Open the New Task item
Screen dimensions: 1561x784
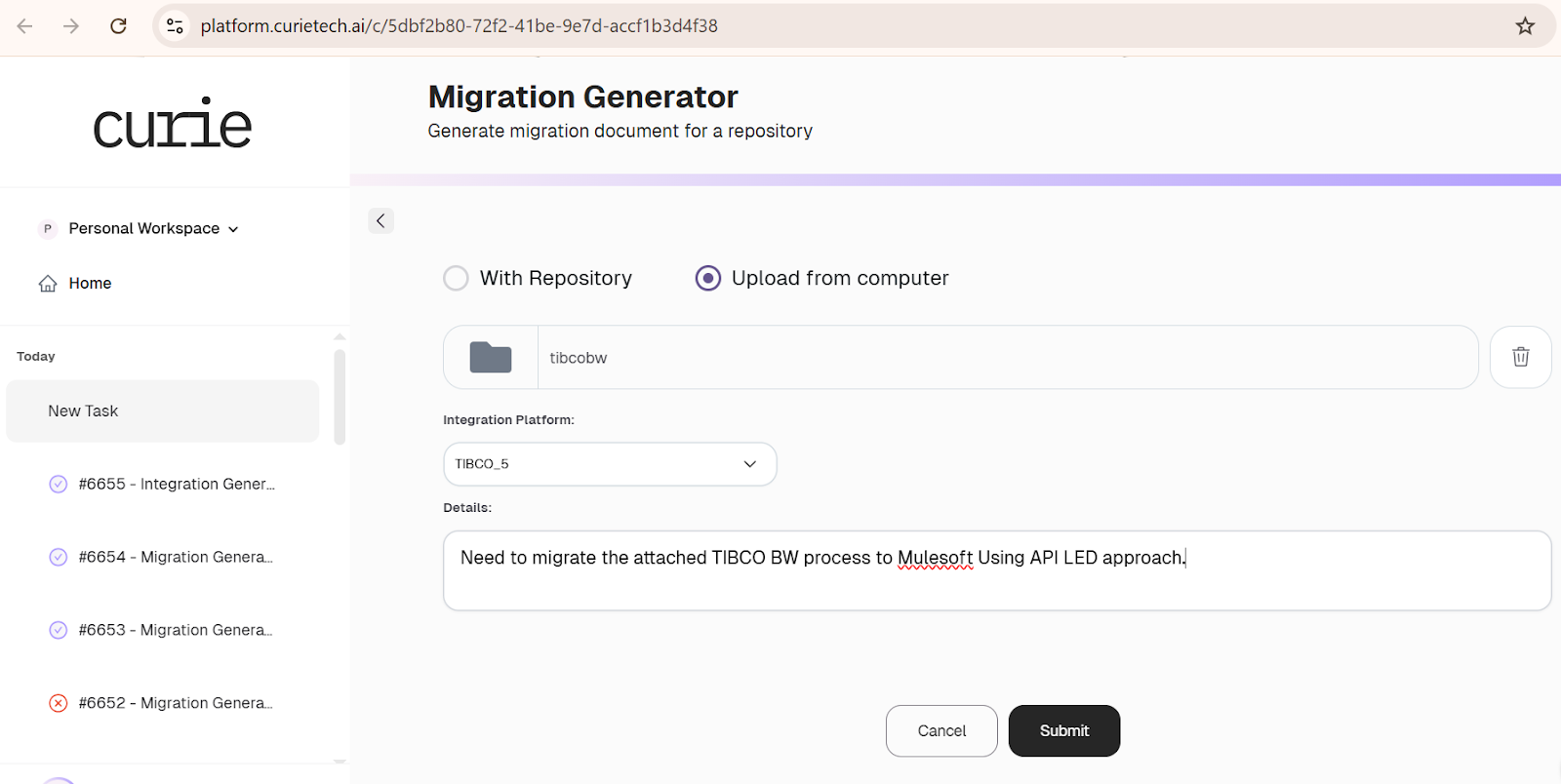point(163,412)
